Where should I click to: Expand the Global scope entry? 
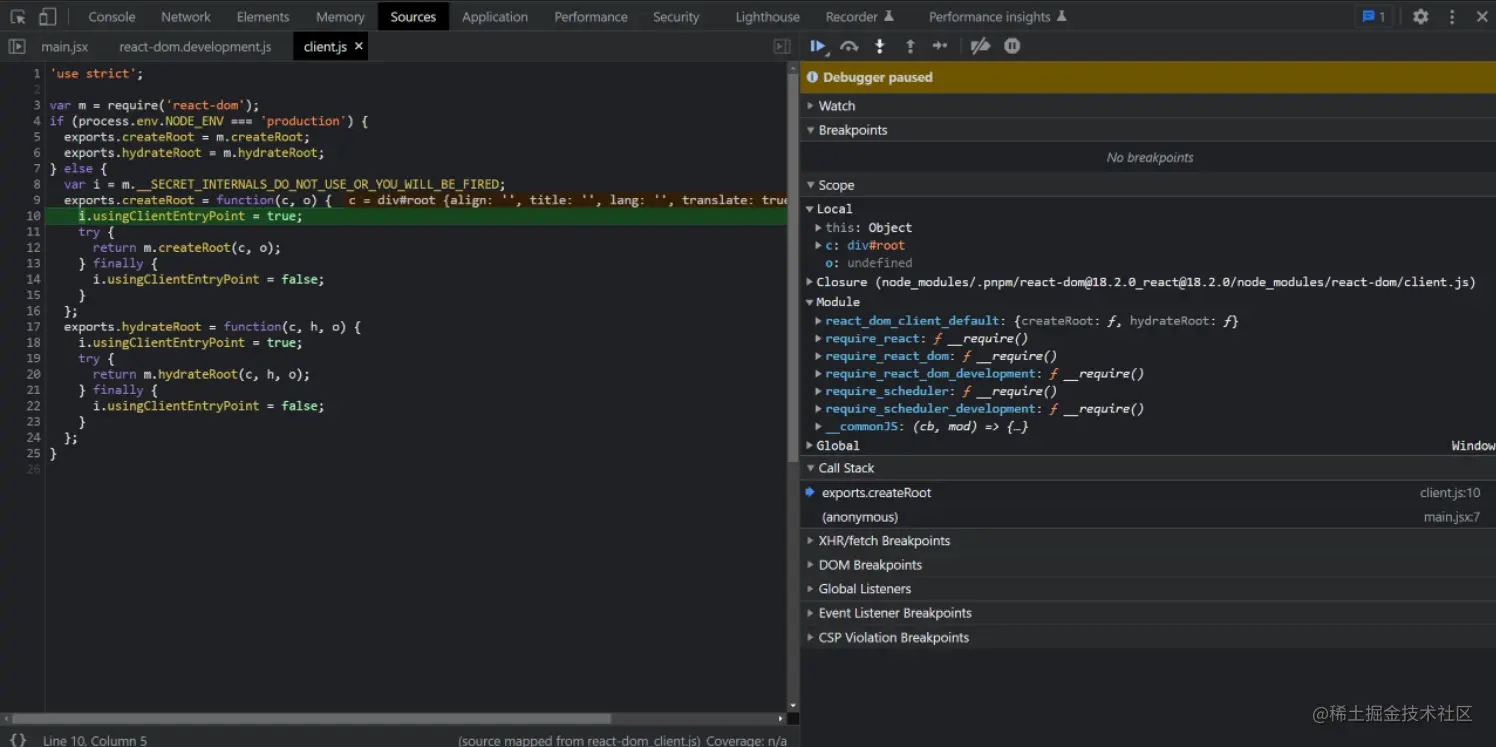click(x=832, y=446)
